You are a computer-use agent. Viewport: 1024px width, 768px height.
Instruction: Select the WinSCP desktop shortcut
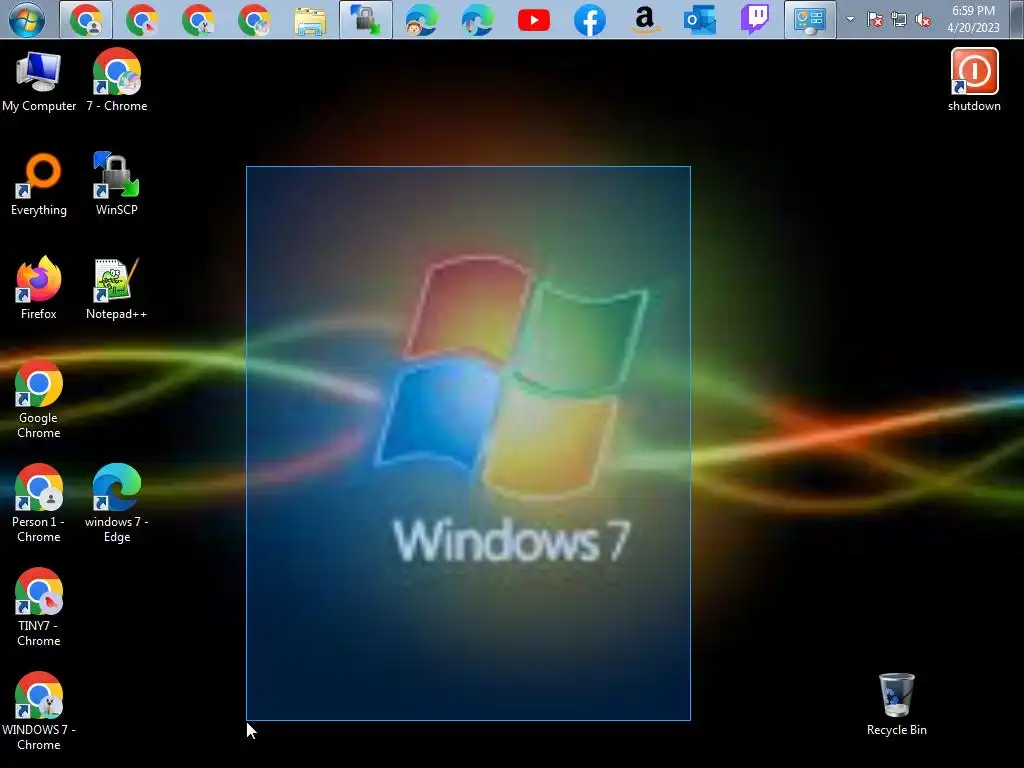(x=116, y=184)
